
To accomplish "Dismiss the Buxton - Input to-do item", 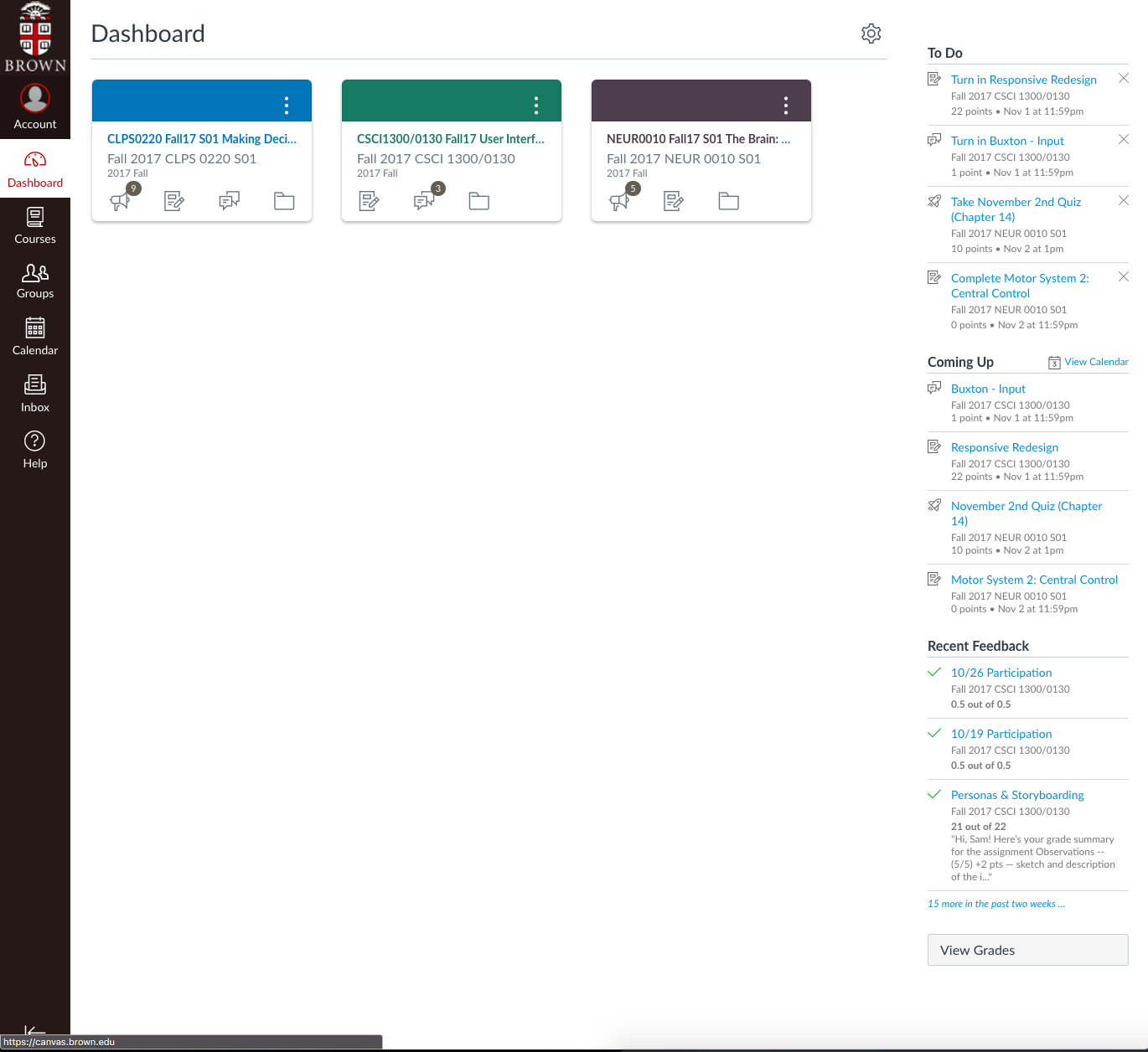I will (1124, 139).
